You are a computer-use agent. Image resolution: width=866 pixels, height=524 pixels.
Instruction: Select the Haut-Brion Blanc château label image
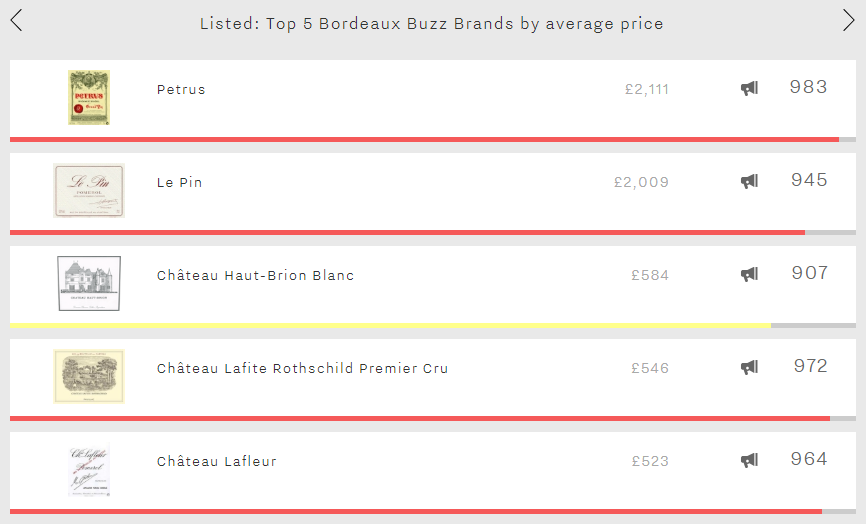(89, 283)
